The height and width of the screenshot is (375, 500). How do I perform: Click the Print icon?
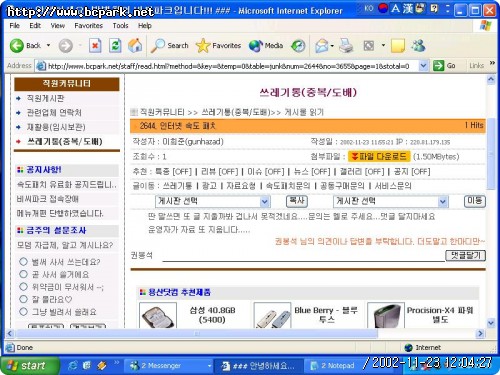pos(346,46)
